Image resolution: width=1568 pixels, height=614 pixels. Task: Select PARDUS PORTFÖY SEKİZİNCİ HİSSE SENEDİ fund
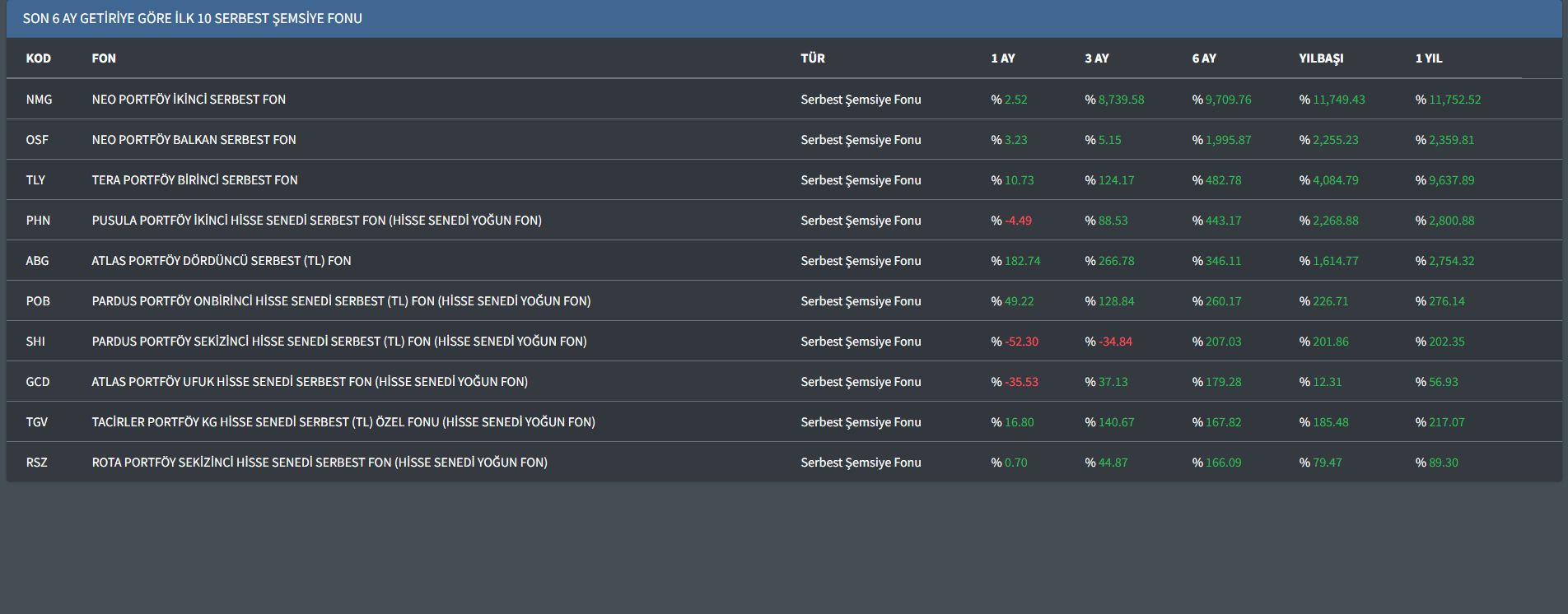coord(338,342)
